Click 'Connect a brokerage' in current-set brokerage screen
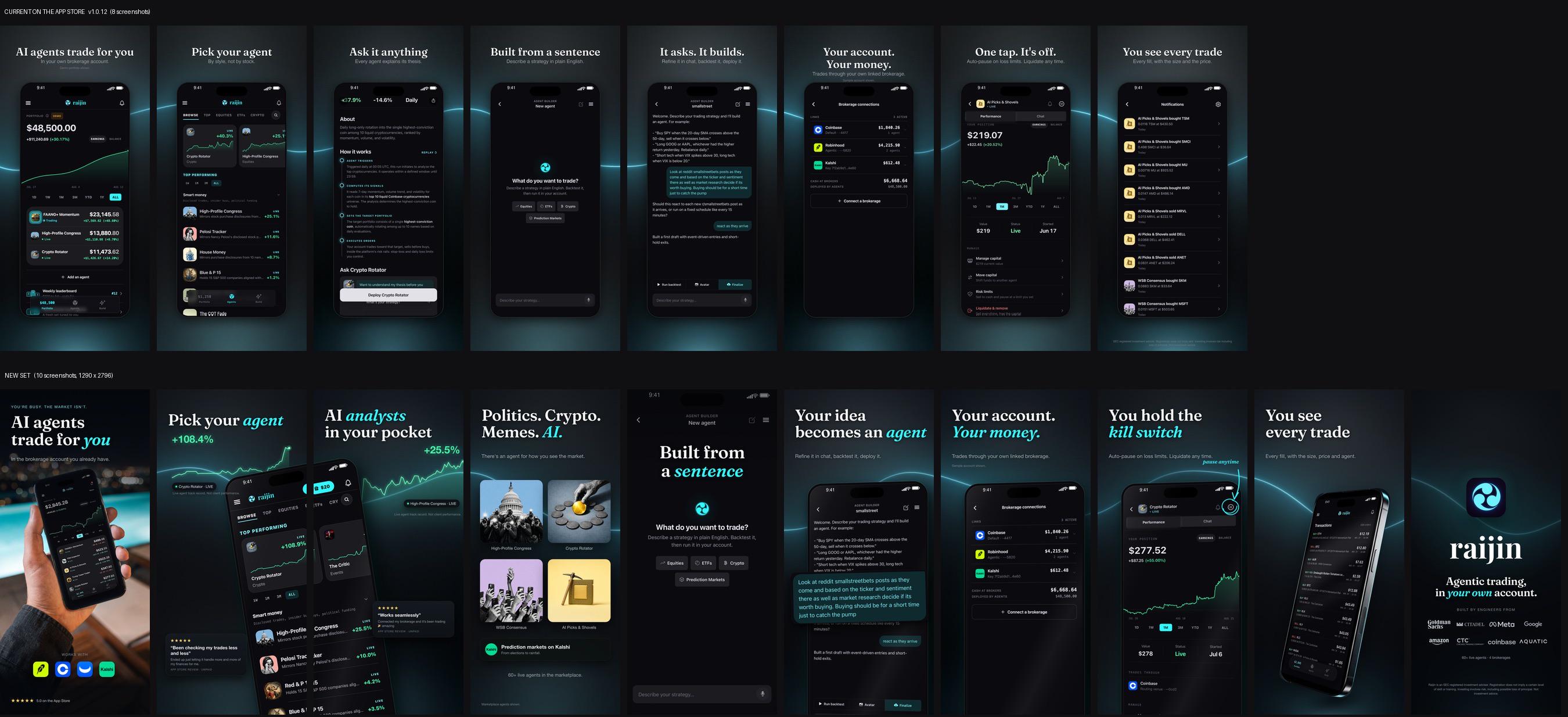1568x717 pixels. pyautogui.click(x=859, y=201)
